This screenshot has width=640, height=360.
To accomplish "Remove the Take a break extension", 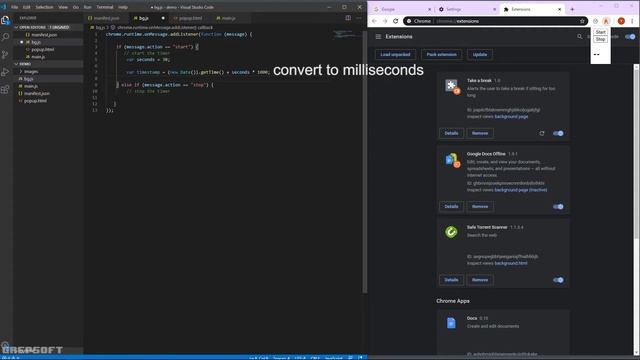I will (480, 133).
